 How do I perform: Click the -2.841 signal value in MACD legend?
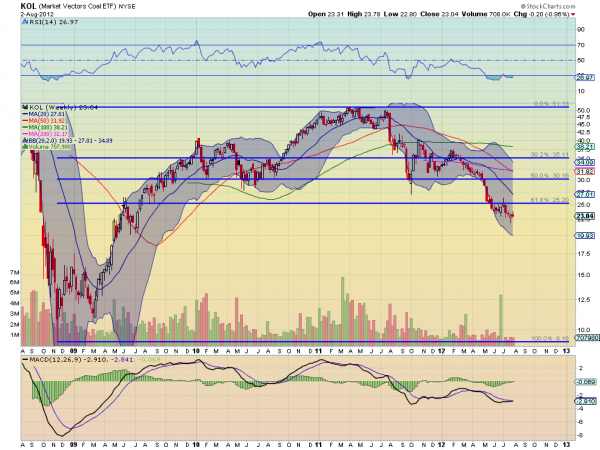click(122, 360)
